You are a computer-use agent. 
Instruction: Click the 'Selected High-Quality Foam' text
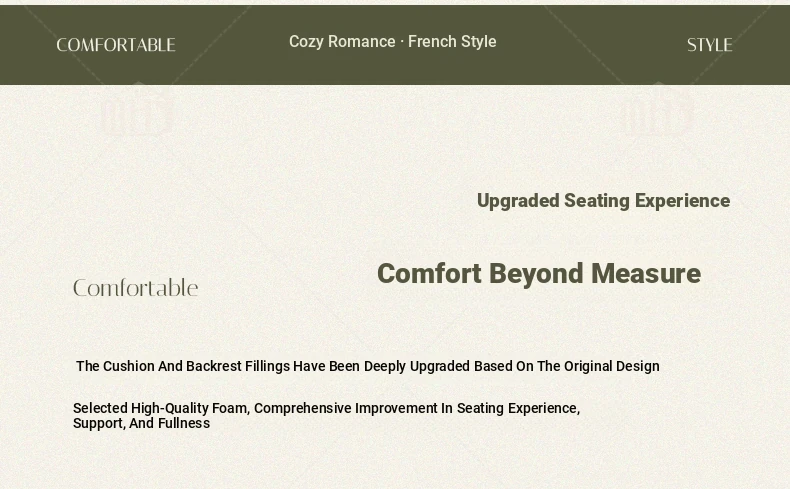161,408
